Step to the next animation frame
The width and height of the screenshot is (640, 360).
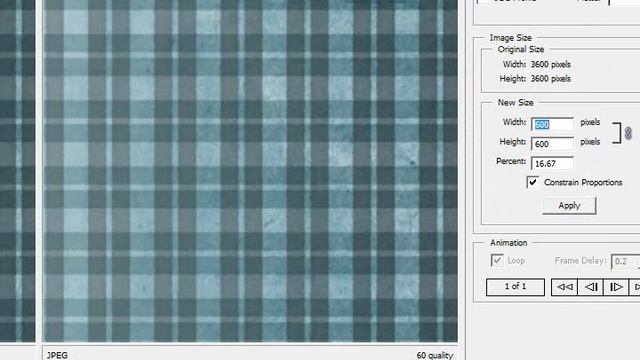pyautogui.click(x=616, y=287)
